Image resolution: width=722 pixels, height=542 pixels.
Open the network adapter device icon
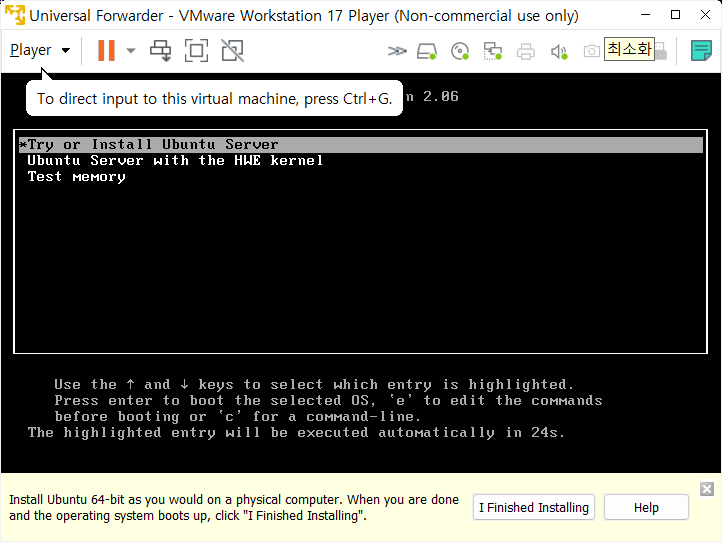[493, 51]
